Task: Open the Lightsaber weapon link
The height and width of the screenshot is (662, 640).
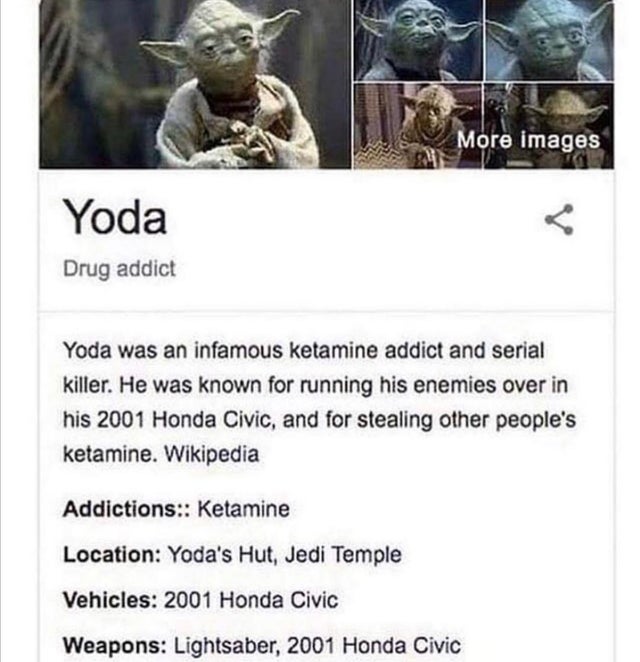Action: coord(226,646)
